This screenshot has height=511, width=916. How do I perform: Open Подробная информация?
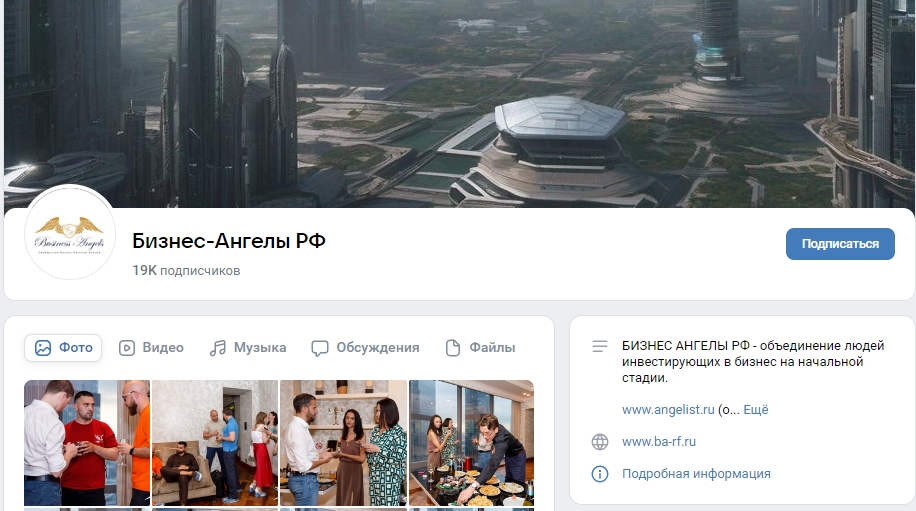(x=696, y=474)
